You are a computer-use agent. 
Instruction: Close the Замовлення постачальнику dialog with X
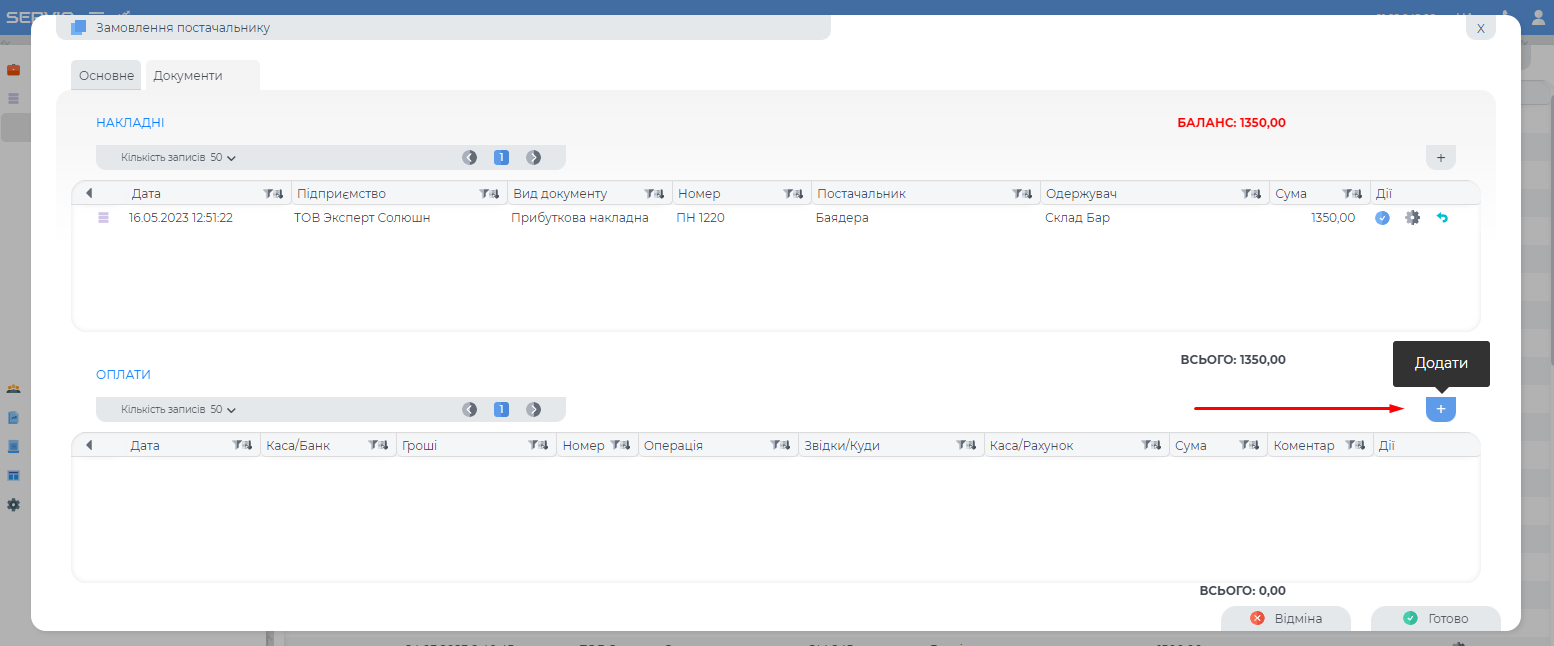1480,28
